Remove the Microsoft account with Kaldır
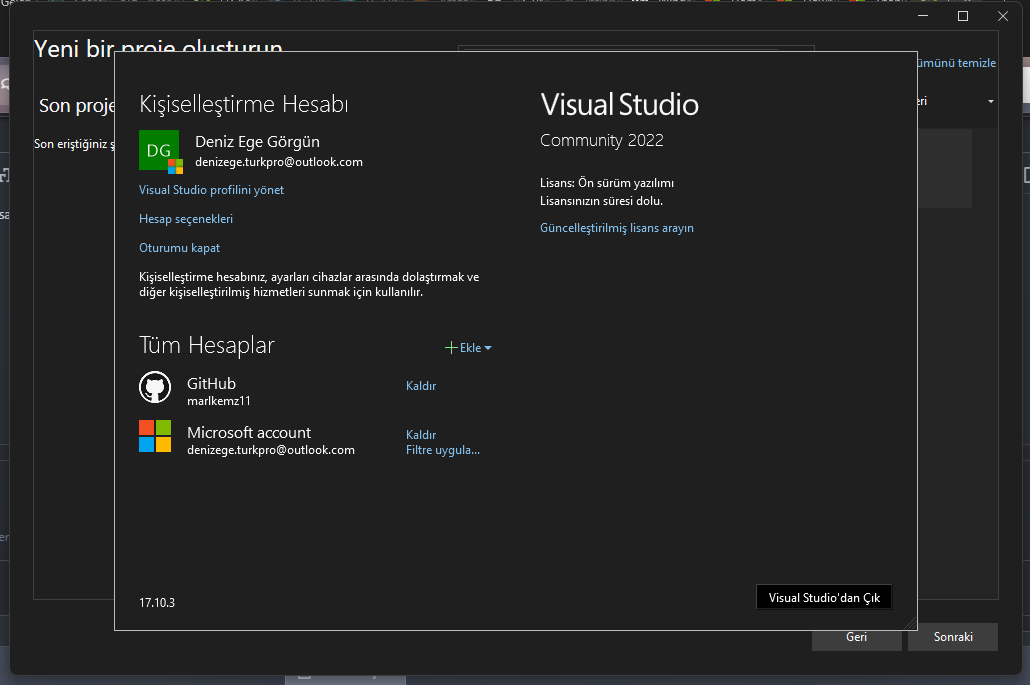 click(x=420, y=435)
